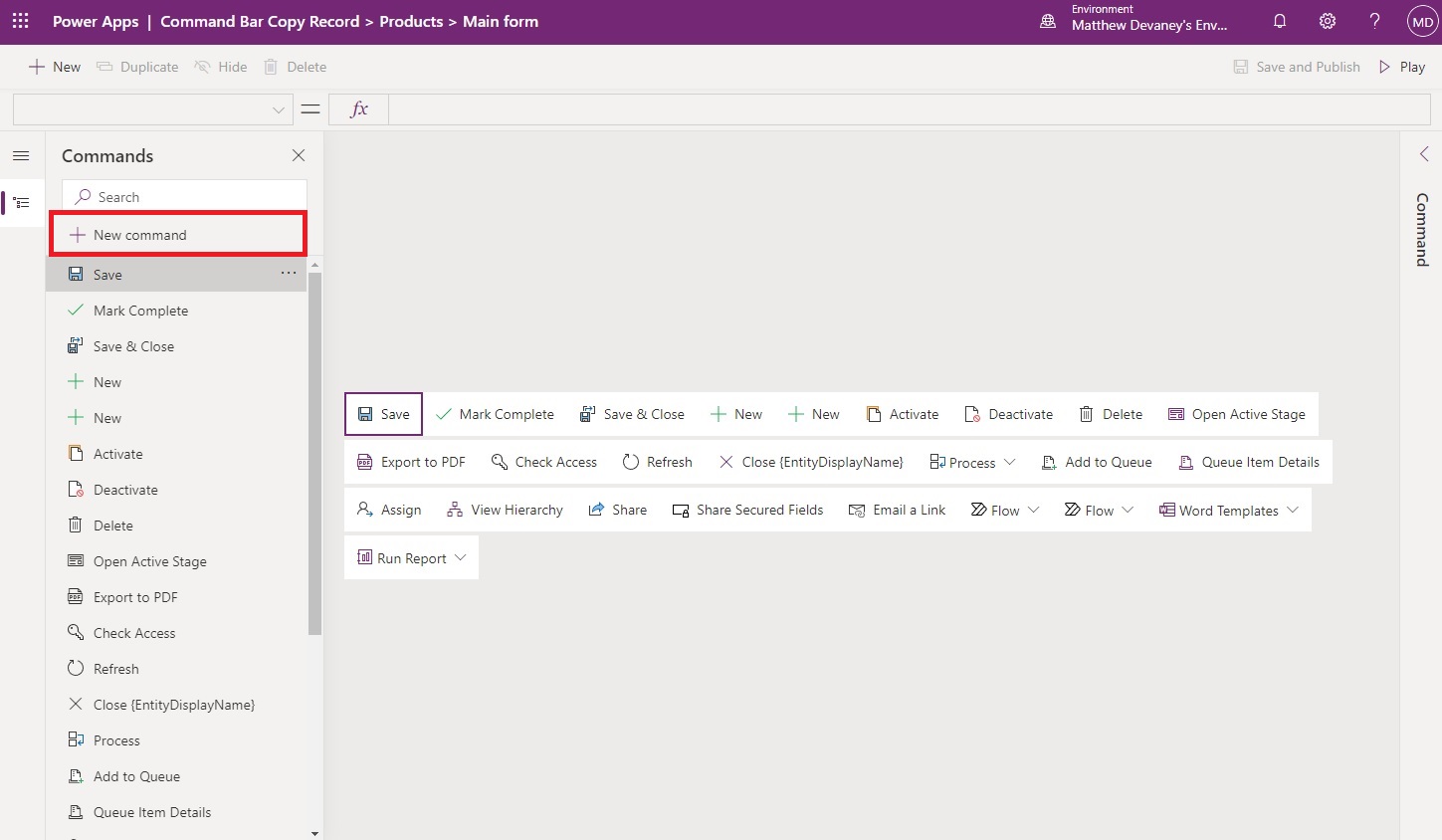Viewport: 1442px width, 840px height.
Task: Select the Command tab on the right edge
Action: pos(1422,231)
